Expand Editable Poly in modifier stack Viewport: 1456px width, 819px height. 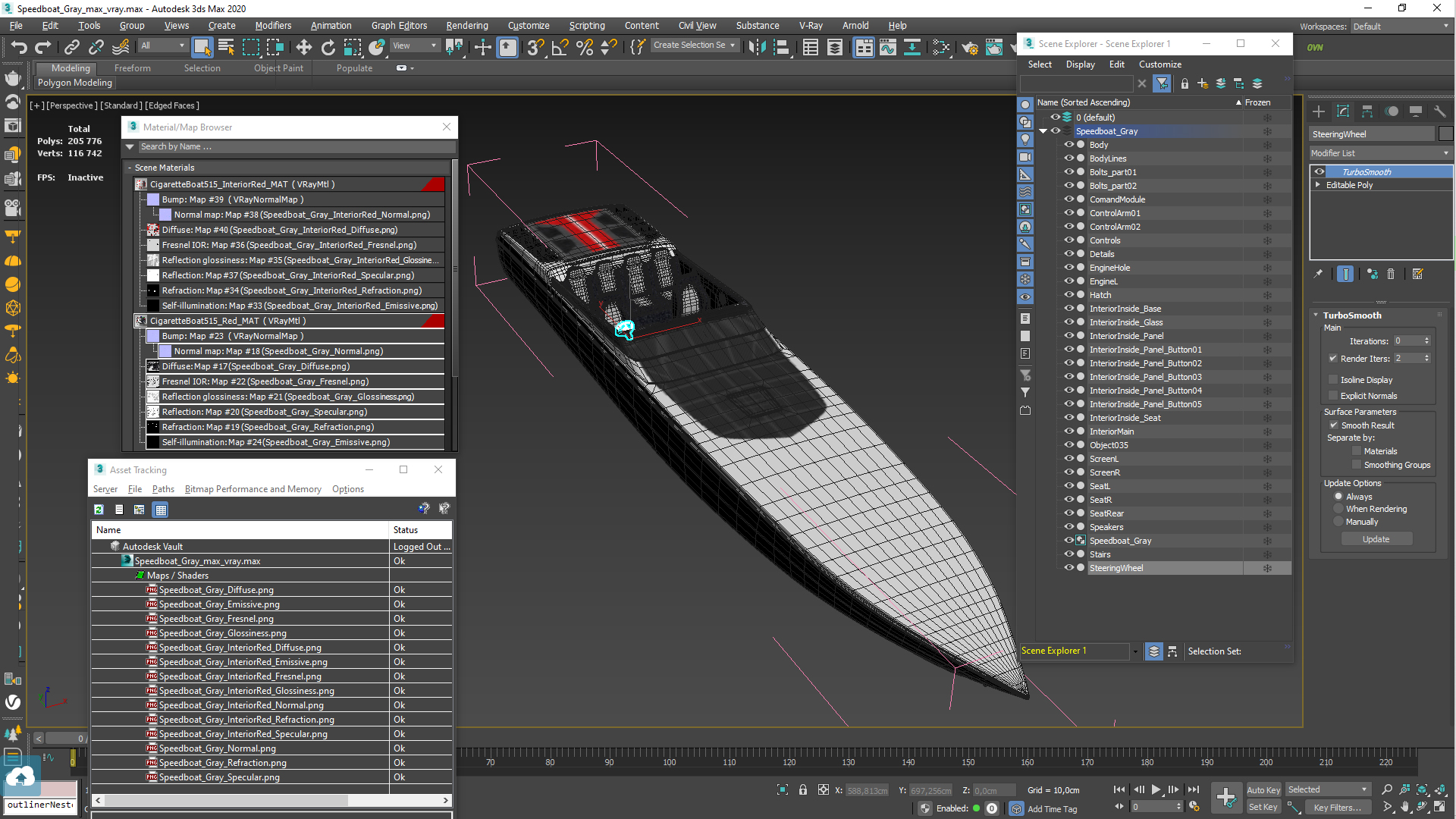coord(1318,184)
